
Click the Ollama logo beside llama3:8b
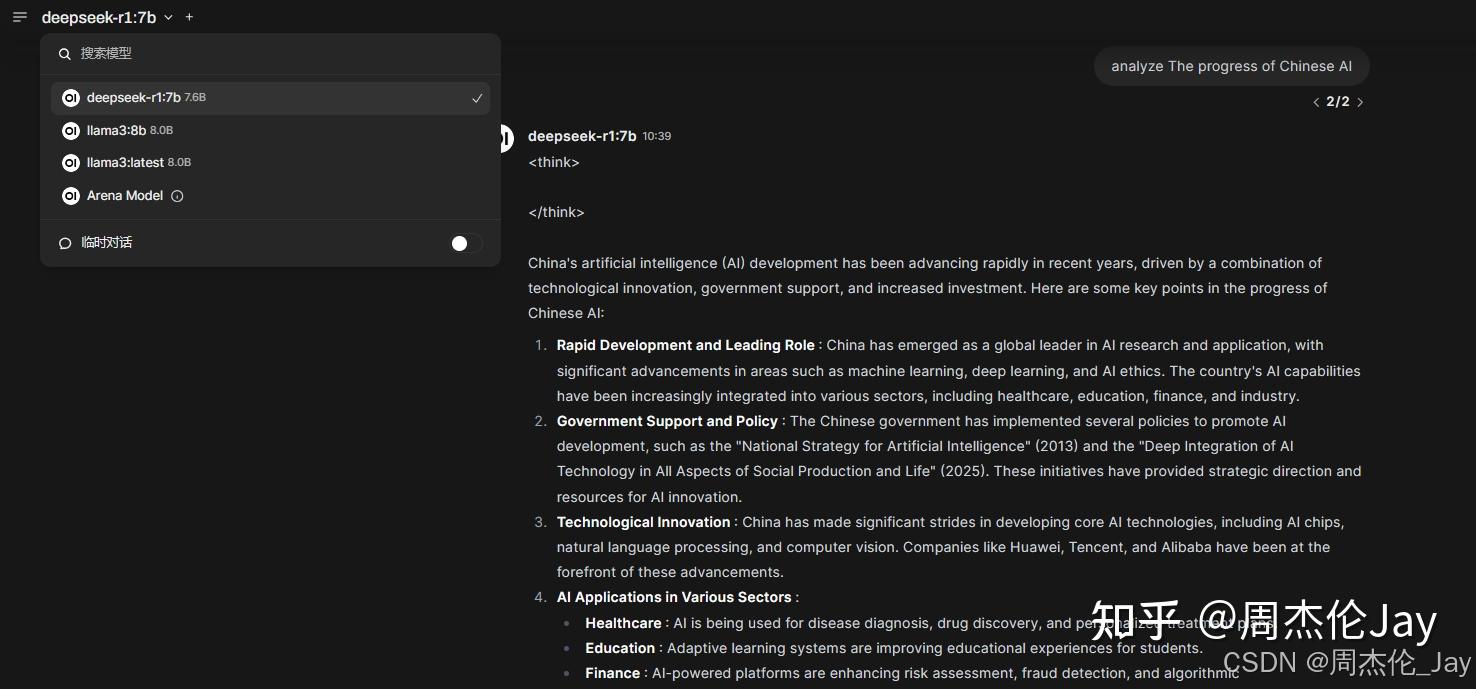click(70, 130)
